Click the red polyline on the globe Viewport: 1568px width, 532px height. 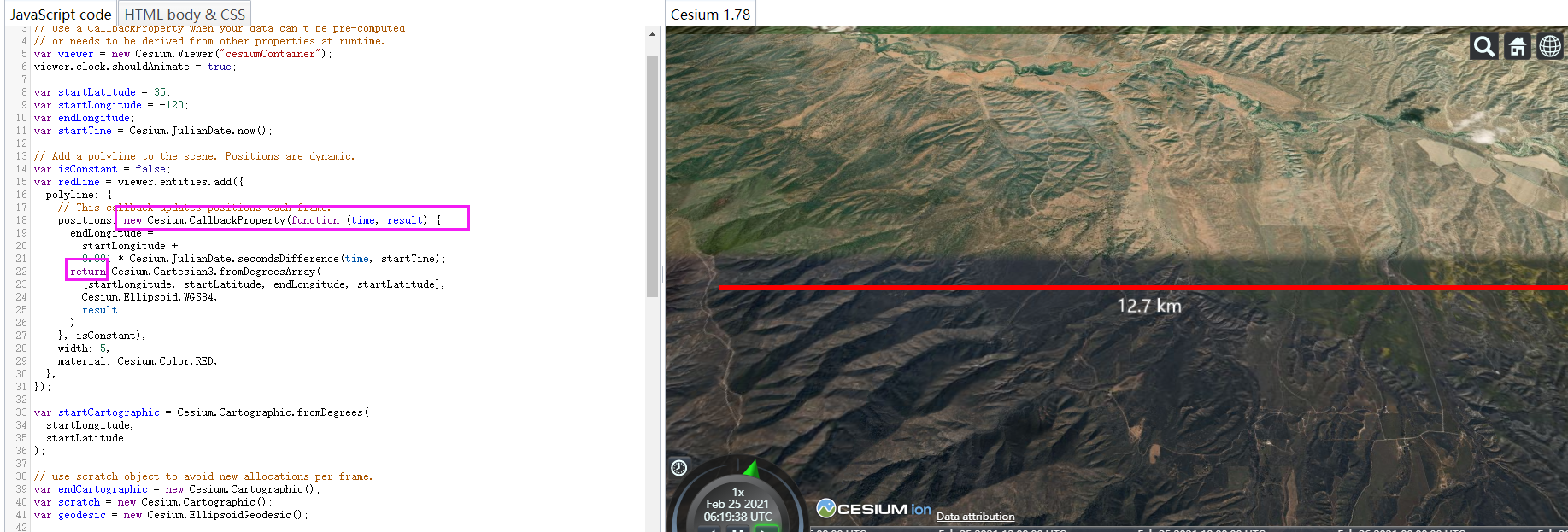(1142, 287)
